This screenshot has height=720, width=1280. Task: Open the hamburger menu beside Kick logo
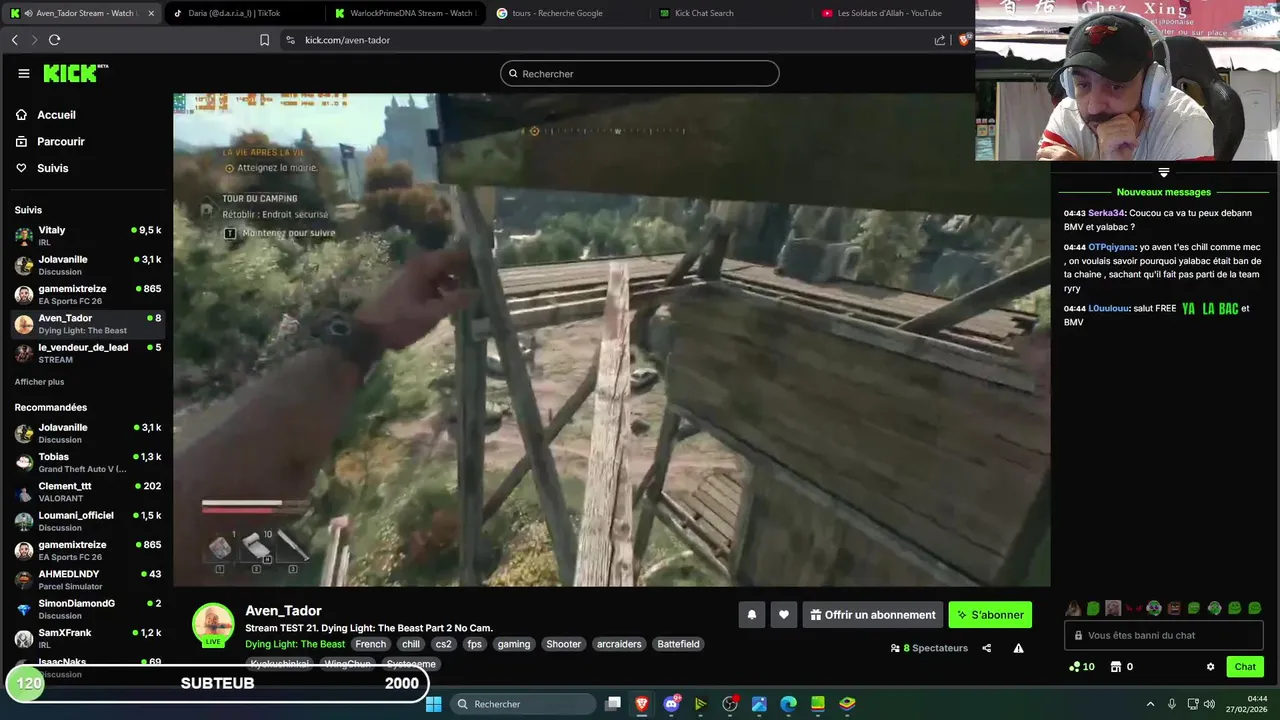coord(24,73)
